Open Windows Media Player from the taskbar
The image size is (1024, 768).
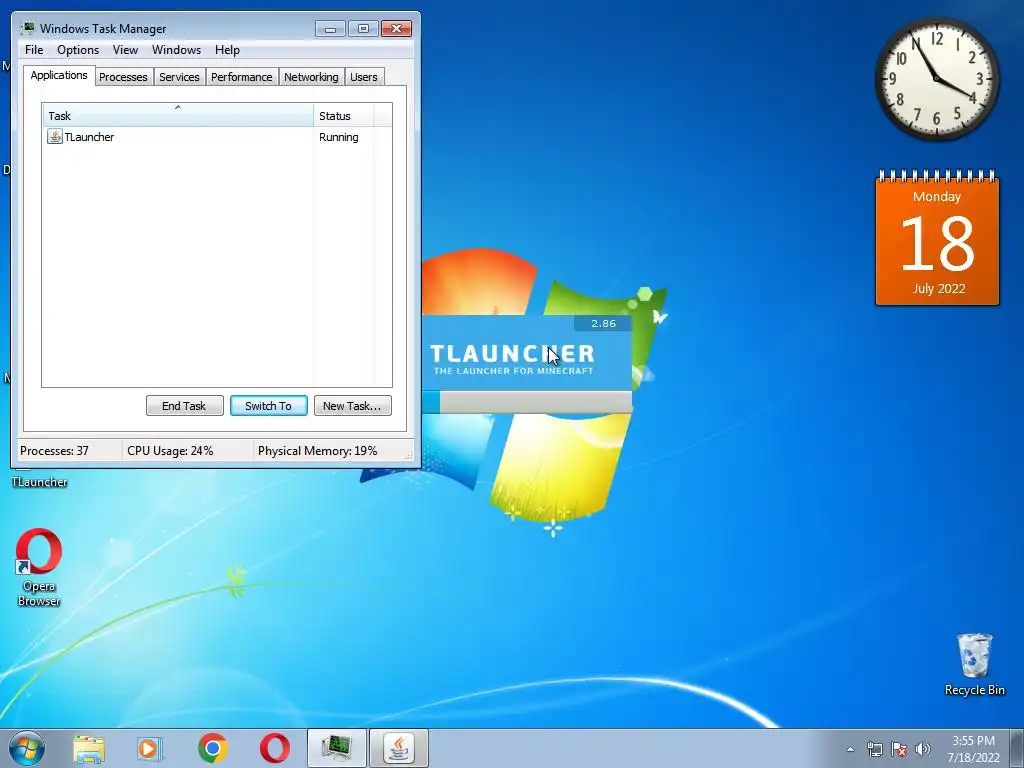point(150,748)
